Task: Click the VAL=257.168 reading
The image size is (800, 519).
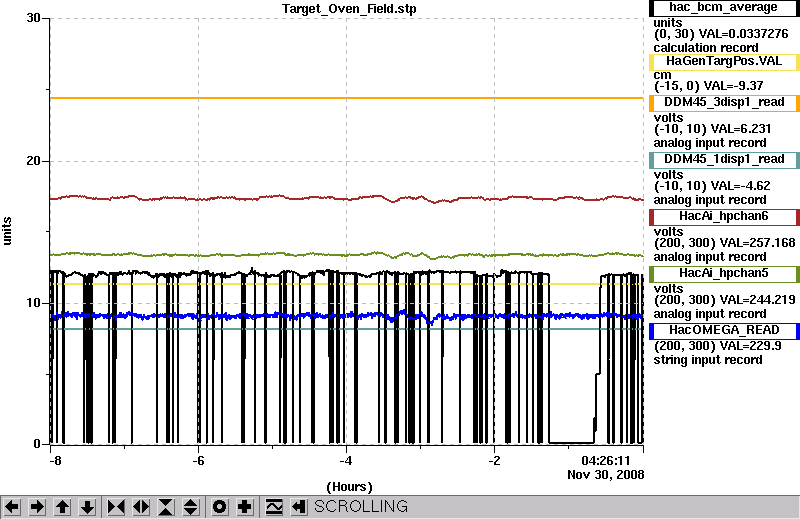Action: pos(753,243)
